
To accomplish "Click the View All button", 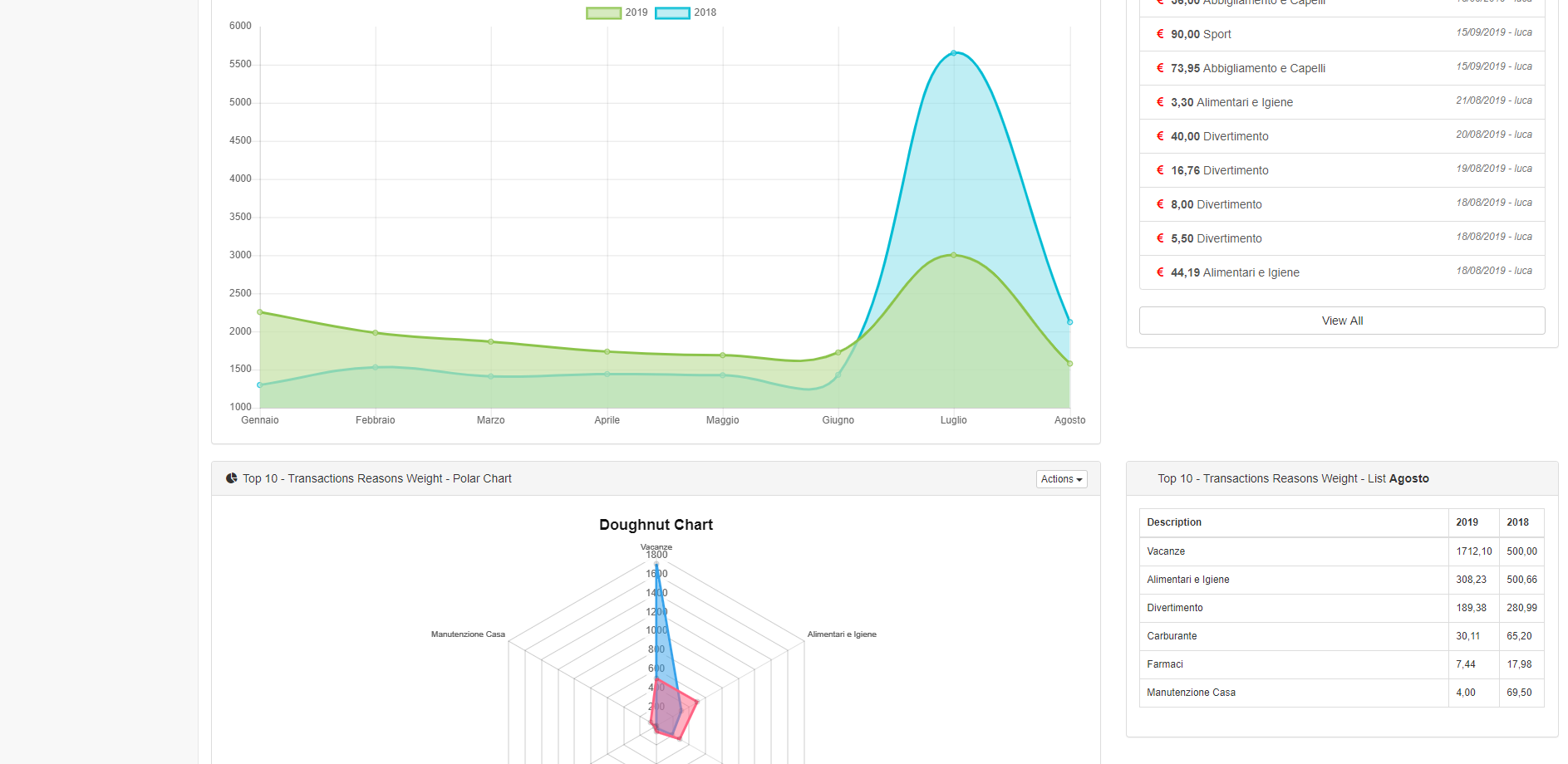I will pos(1342,321).
